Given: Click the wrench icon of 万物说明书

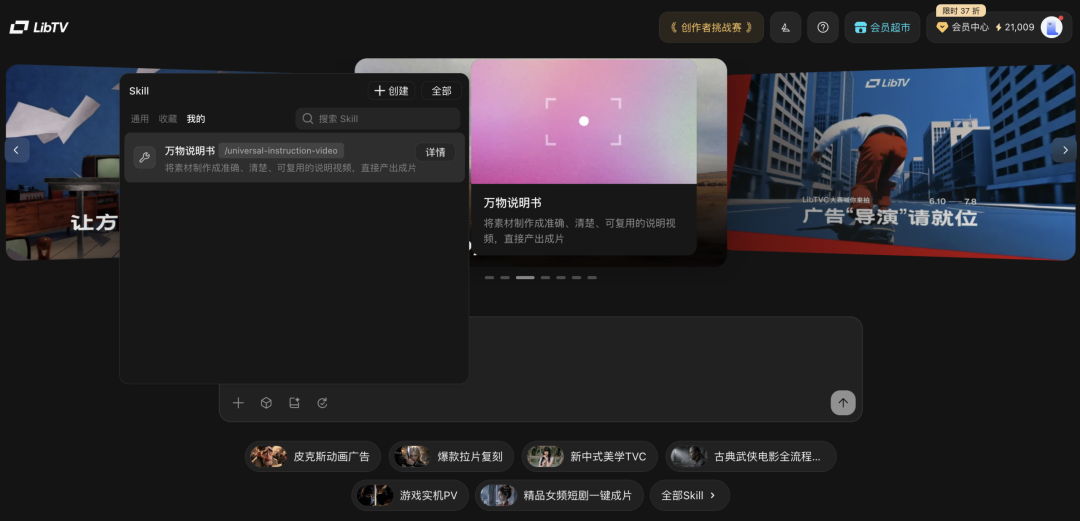Looking at the screenshot, I should (145, 157).
